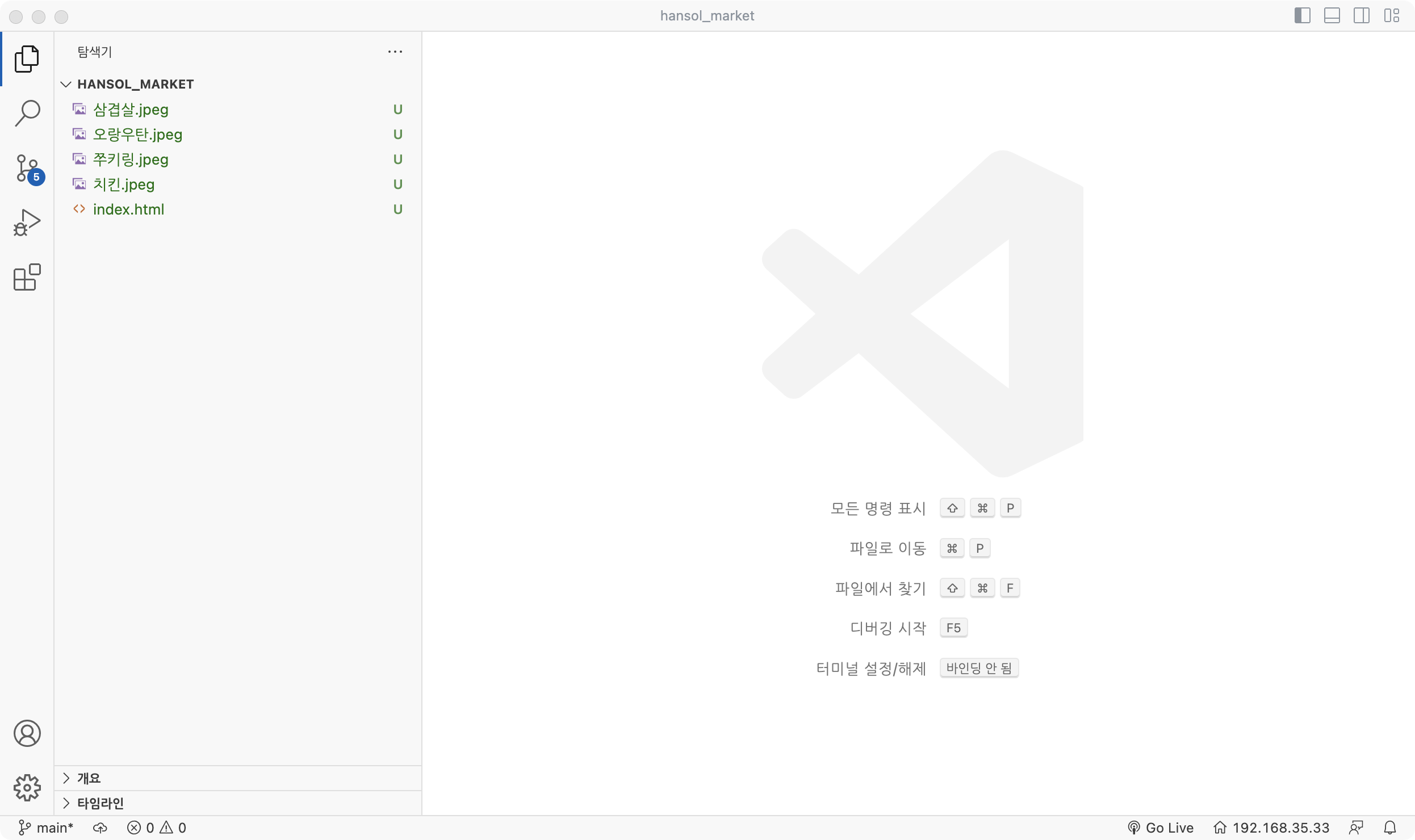Click 탐색기 explorer panel title
Screen dimensions: 1415x840
(x=95, y=52)
